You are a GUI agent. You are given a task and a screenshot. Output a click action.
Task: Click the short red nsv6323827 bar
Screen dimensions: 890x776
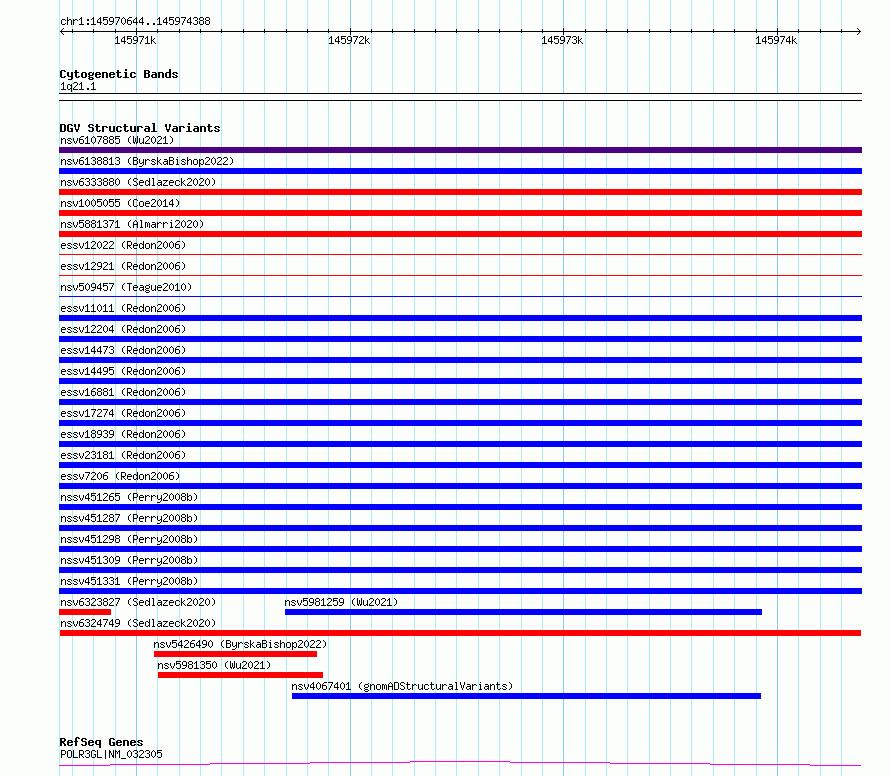[x=85, y=612]
